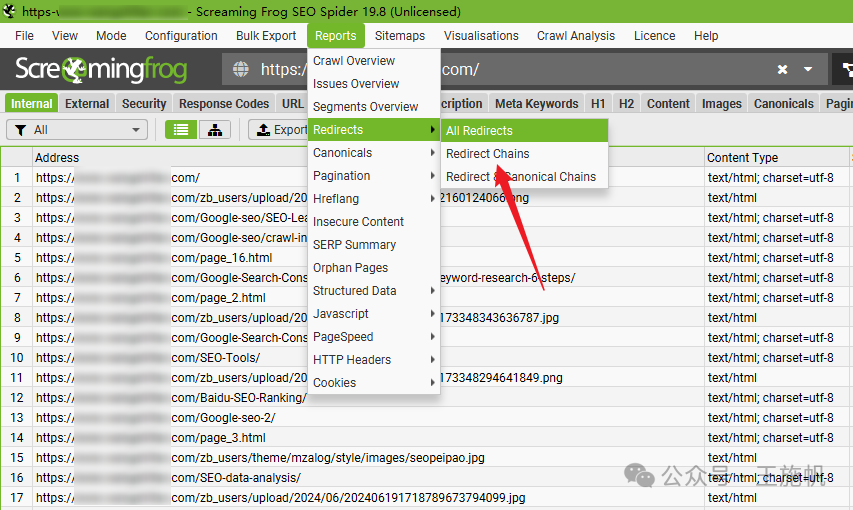Switch to tree view icon

pyautogui.click(x=215, y=130)
